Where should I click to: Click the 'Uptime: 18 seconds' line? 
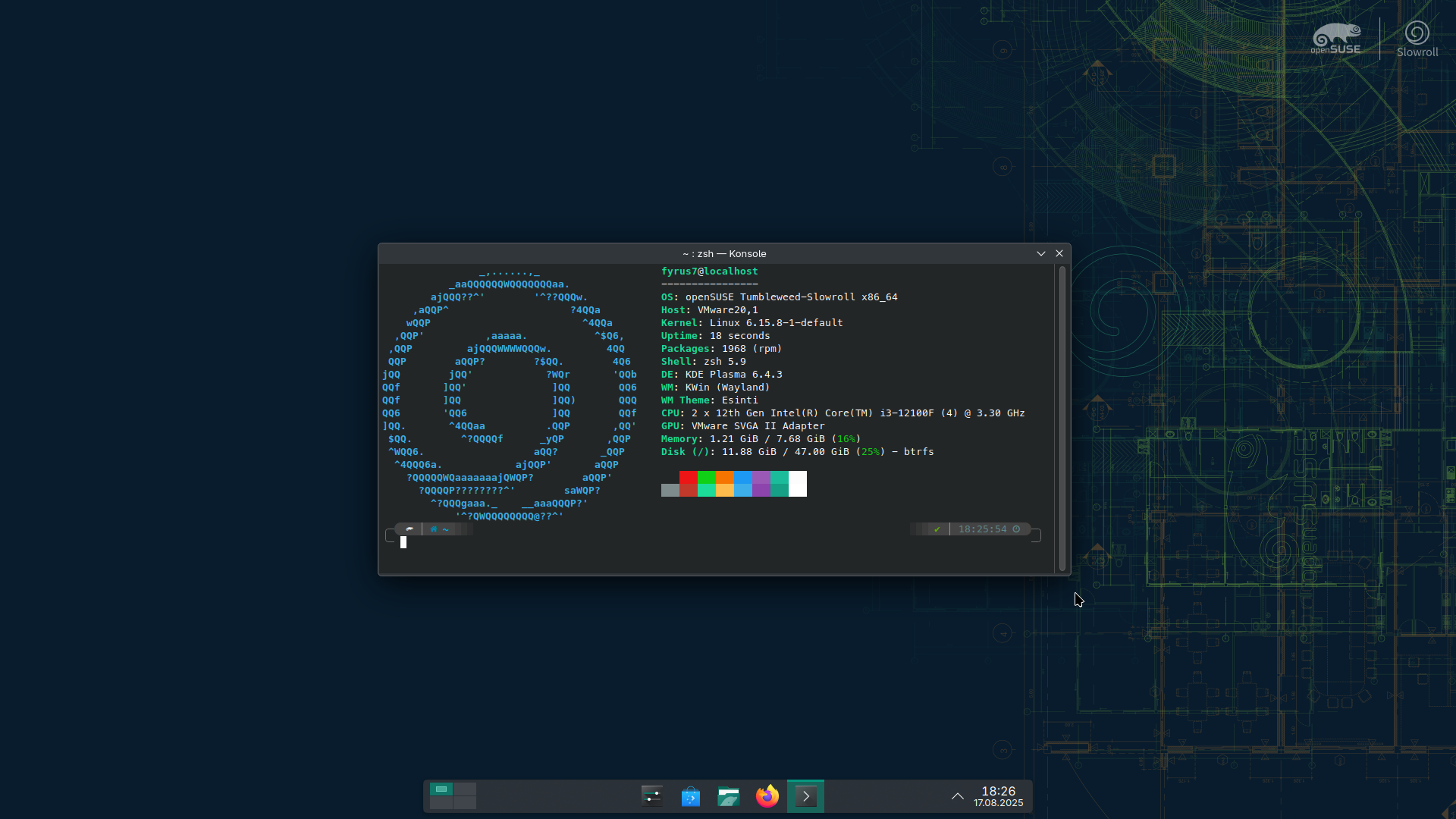[716, 336]
